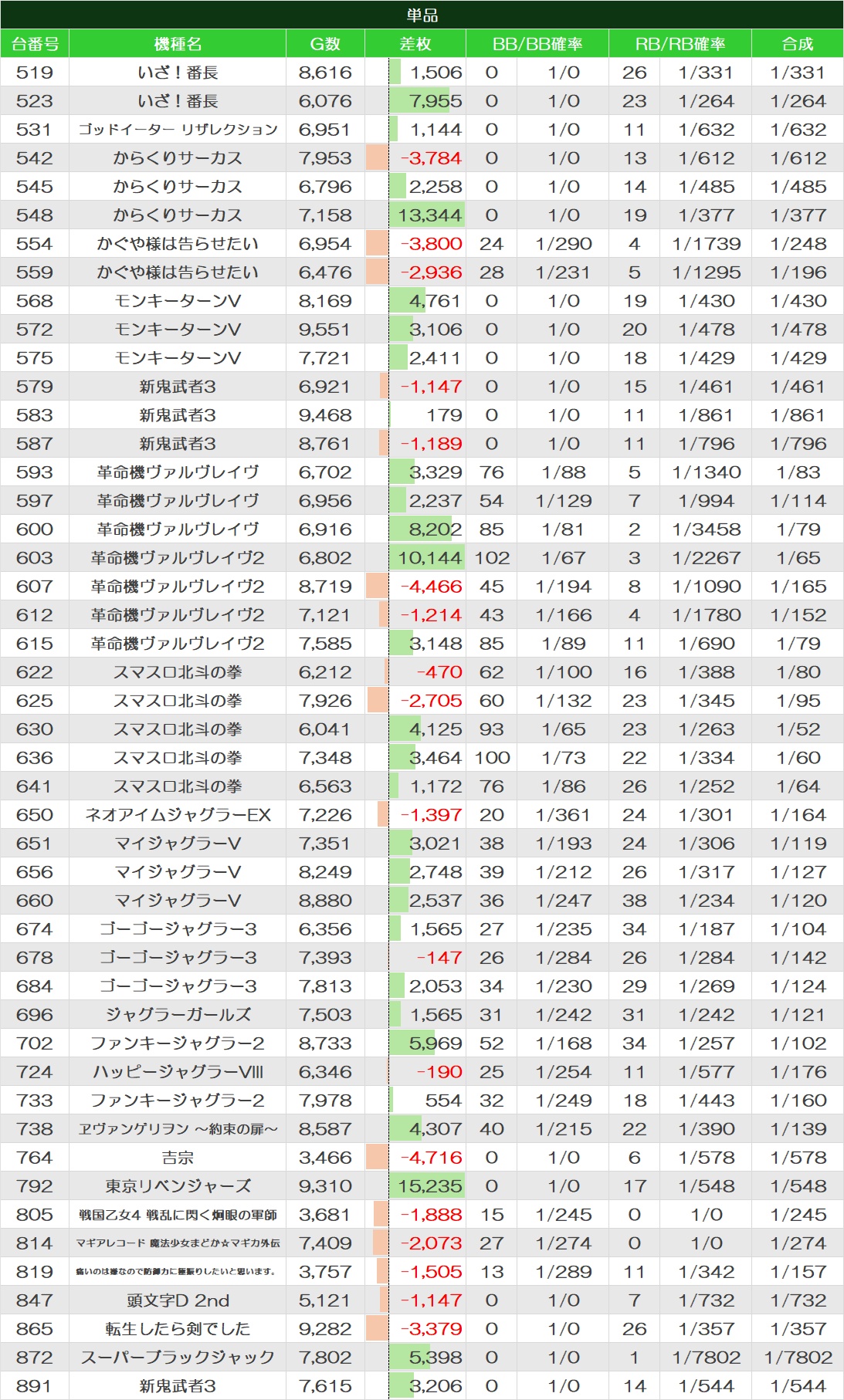Click the 1/52 combined rate cell

point(798,729)
